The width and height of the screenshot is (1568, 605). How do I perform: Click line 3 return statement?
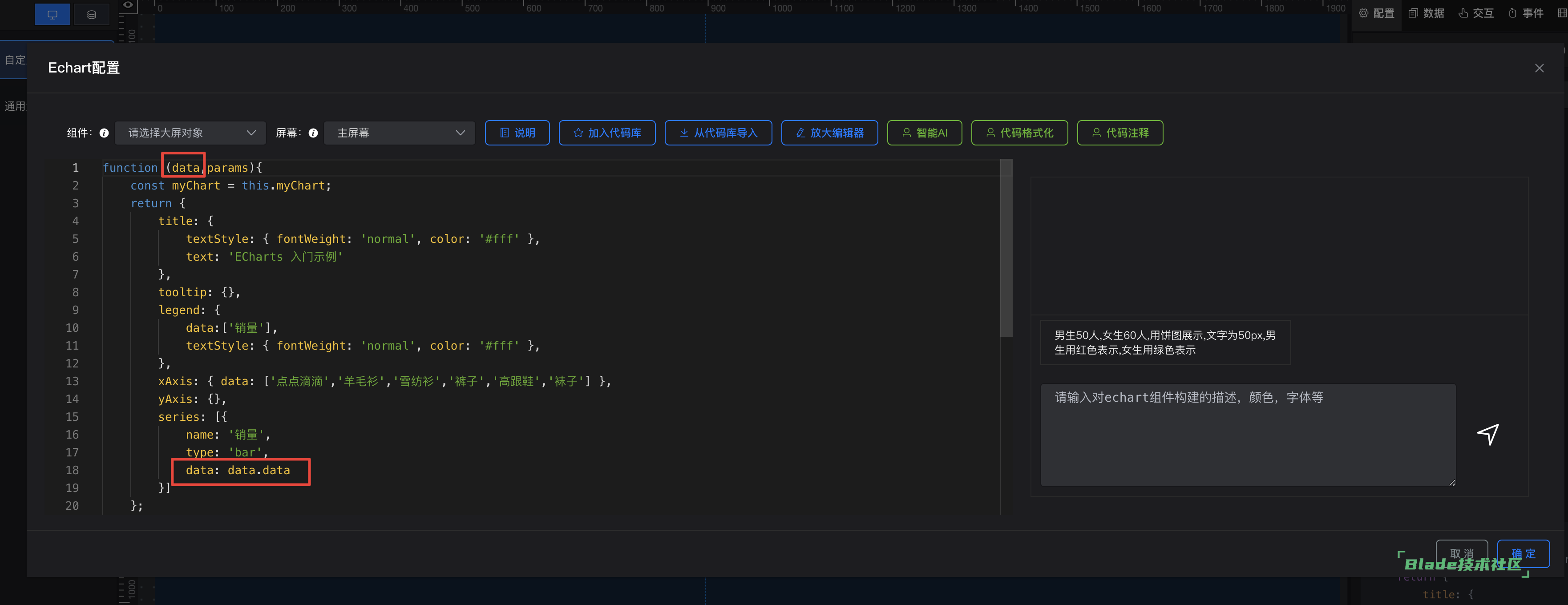point(158,203)
